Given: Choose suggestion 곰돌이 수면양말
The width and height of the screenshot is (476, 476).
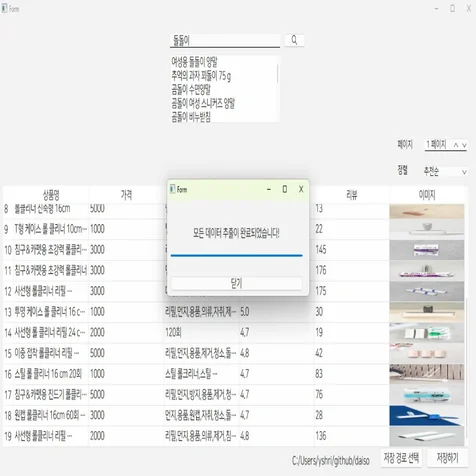Looking at the screenshot, I should tap(191, 89).
